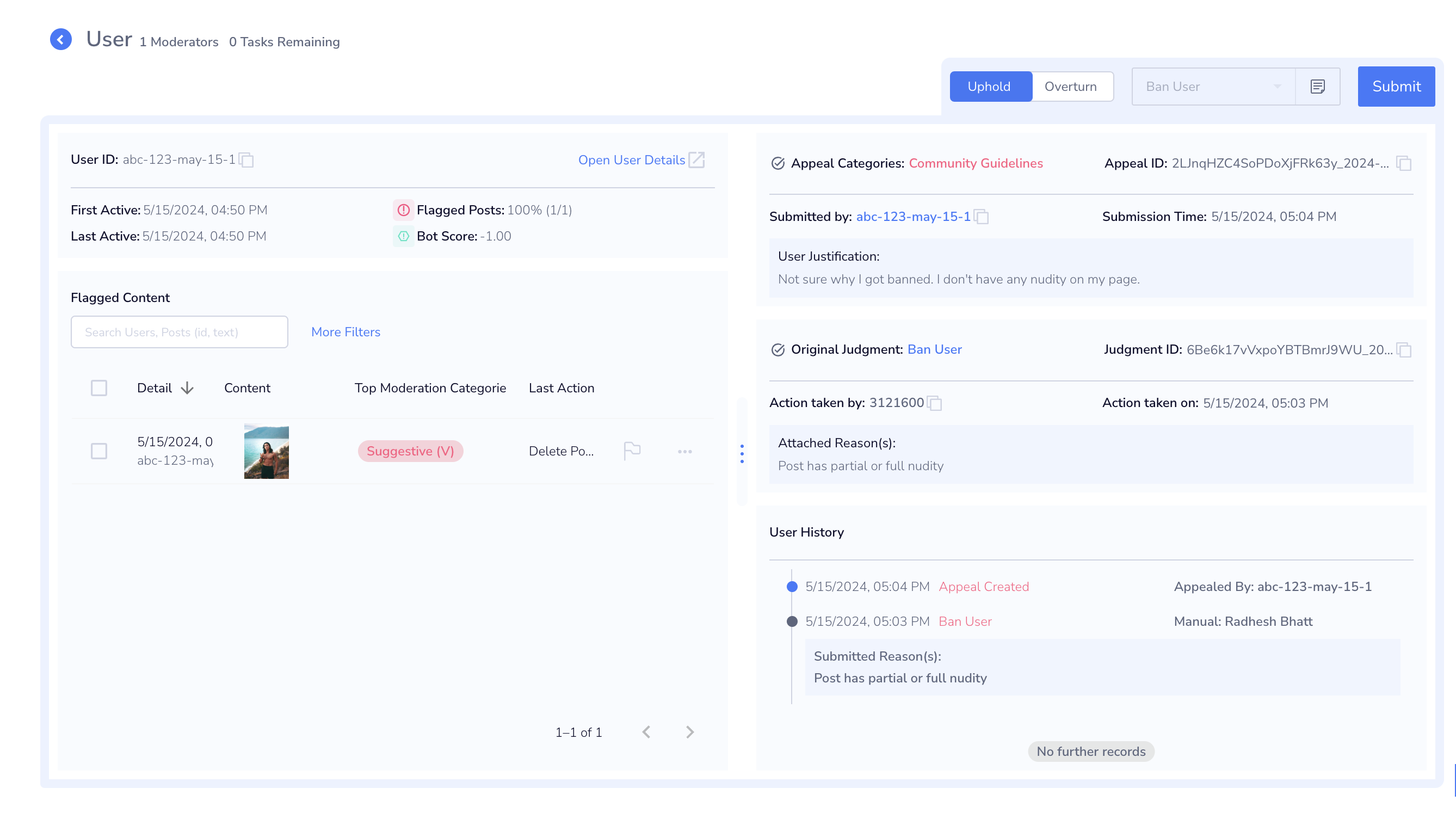Click the Community Guidelines appeal category link
The height and width of the screenshot is (813, 1456).
point(975,163)
